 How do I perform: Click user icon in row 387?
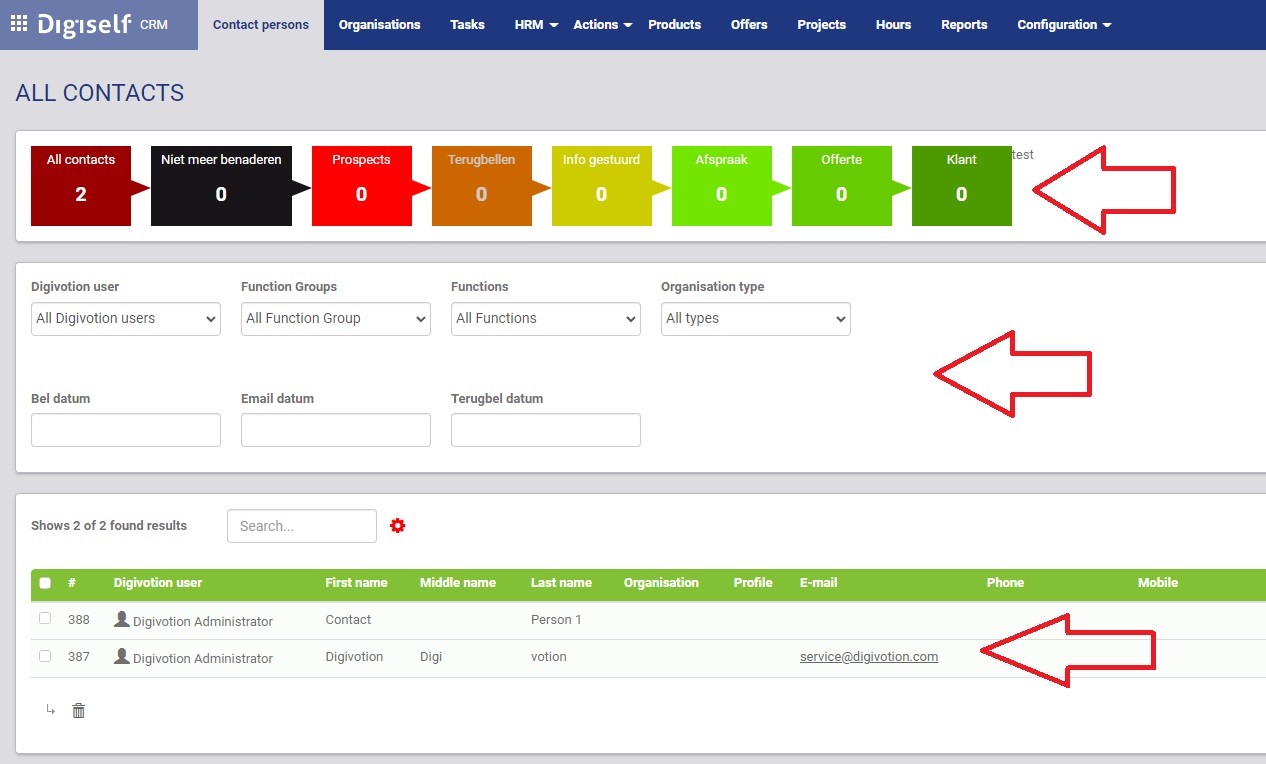click(x=122, y=657)
